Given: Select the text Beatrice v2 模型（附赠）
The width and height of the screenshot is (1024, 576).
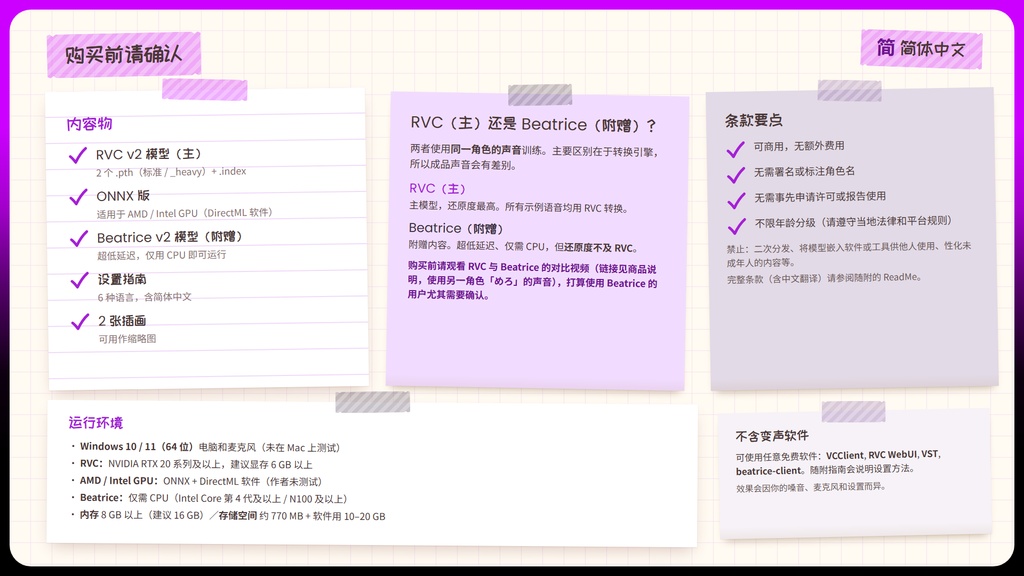Looking at the screenshot, I should click(170, 237).
